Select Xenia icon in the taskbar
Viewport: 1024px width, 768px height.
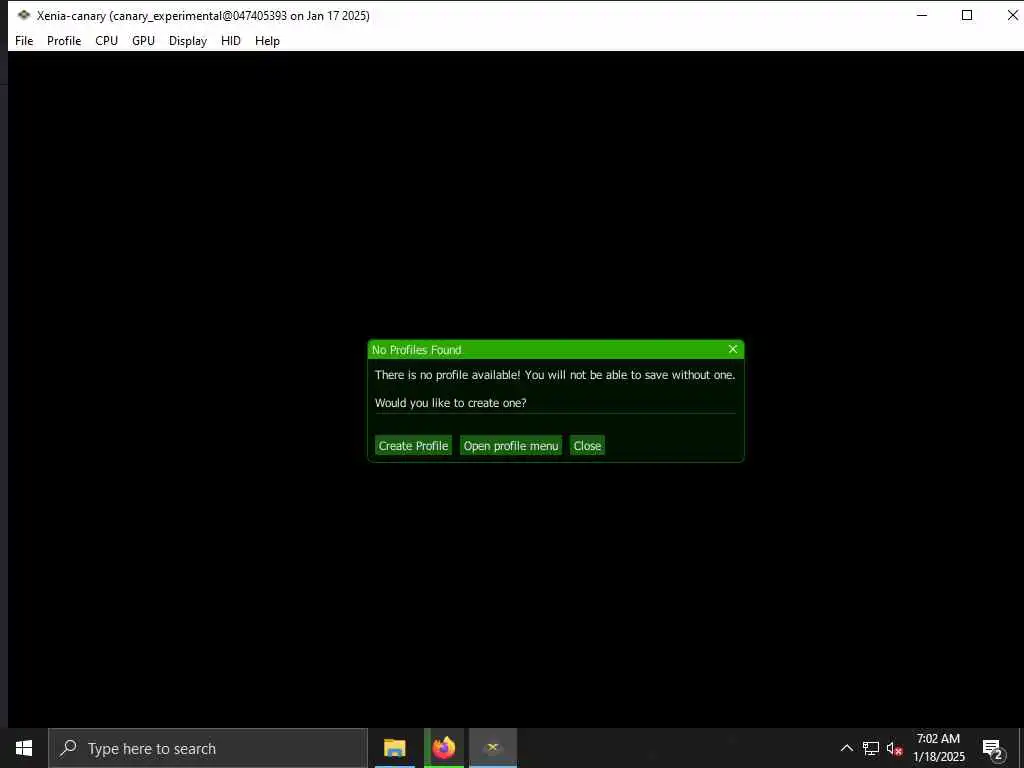point(493,748)
